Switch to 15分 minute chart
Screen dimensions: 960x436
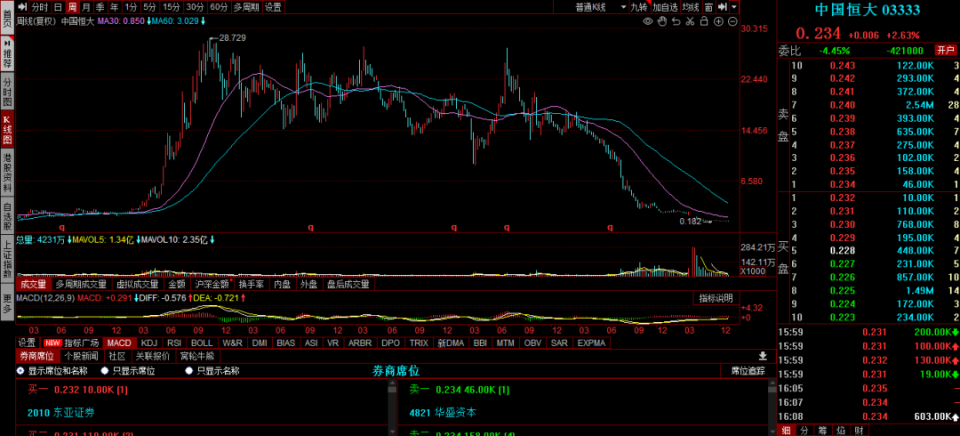[x=171, y=7]
